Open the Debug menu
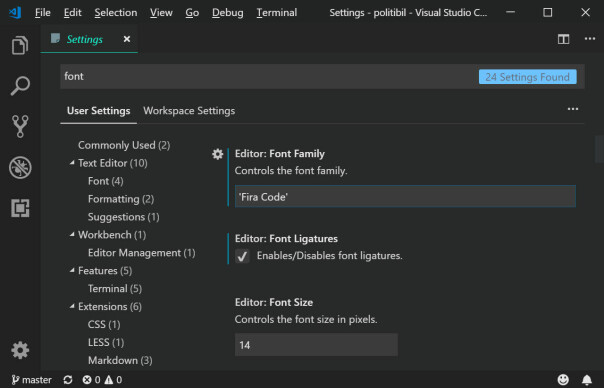The width and height of the screenshot is (604, 388). click(x=227, y=13)
